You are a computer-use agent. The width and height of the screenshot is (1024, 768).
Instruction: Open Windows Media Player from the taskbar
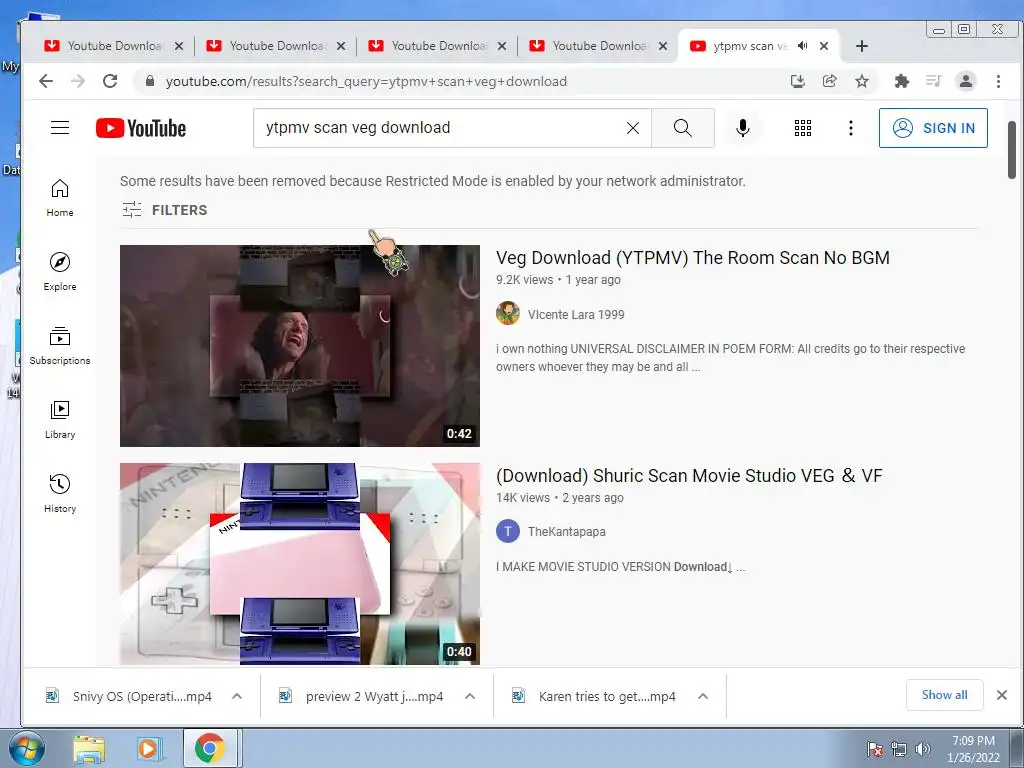[x=148, y=748]
